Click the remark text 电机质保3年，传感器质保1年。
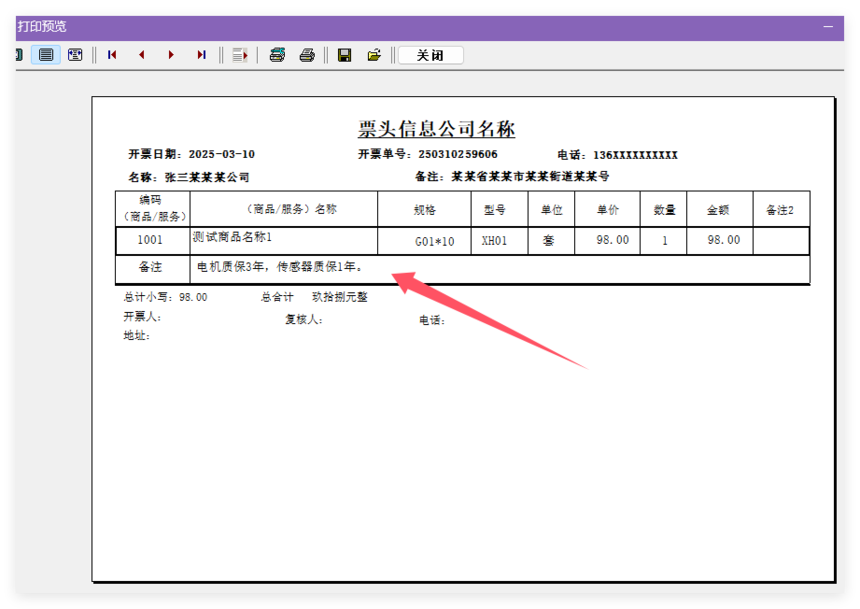860x609 pixels. [x=280, y=267]
